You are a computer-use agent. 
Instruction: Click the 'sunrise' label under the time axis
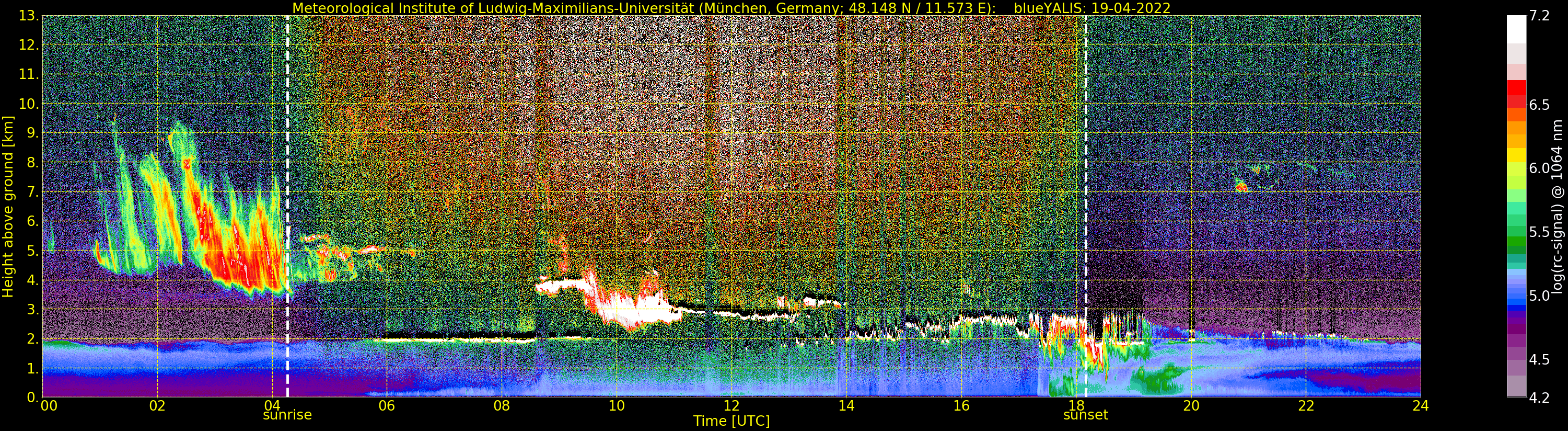pos(287,415)
